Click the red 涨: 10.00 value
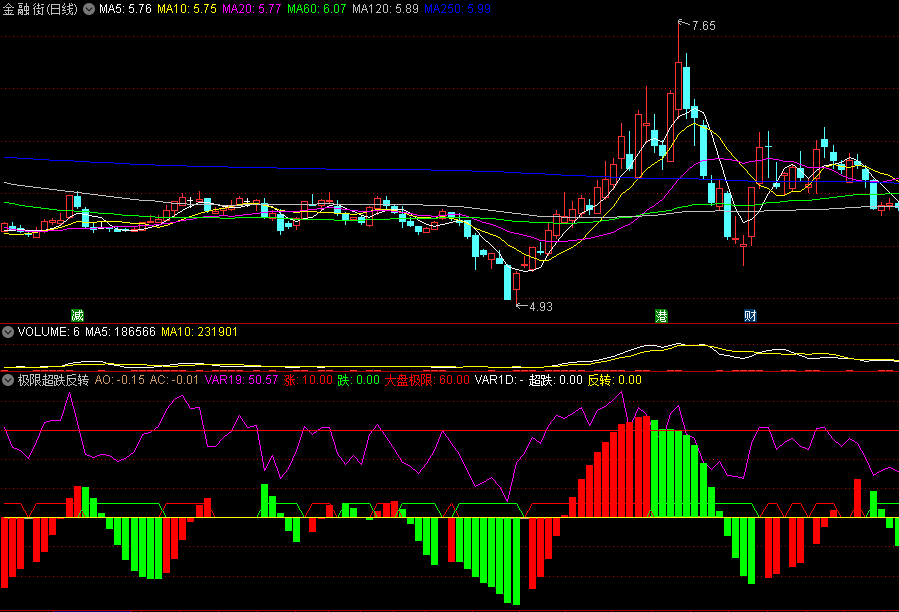 (308, 380)
